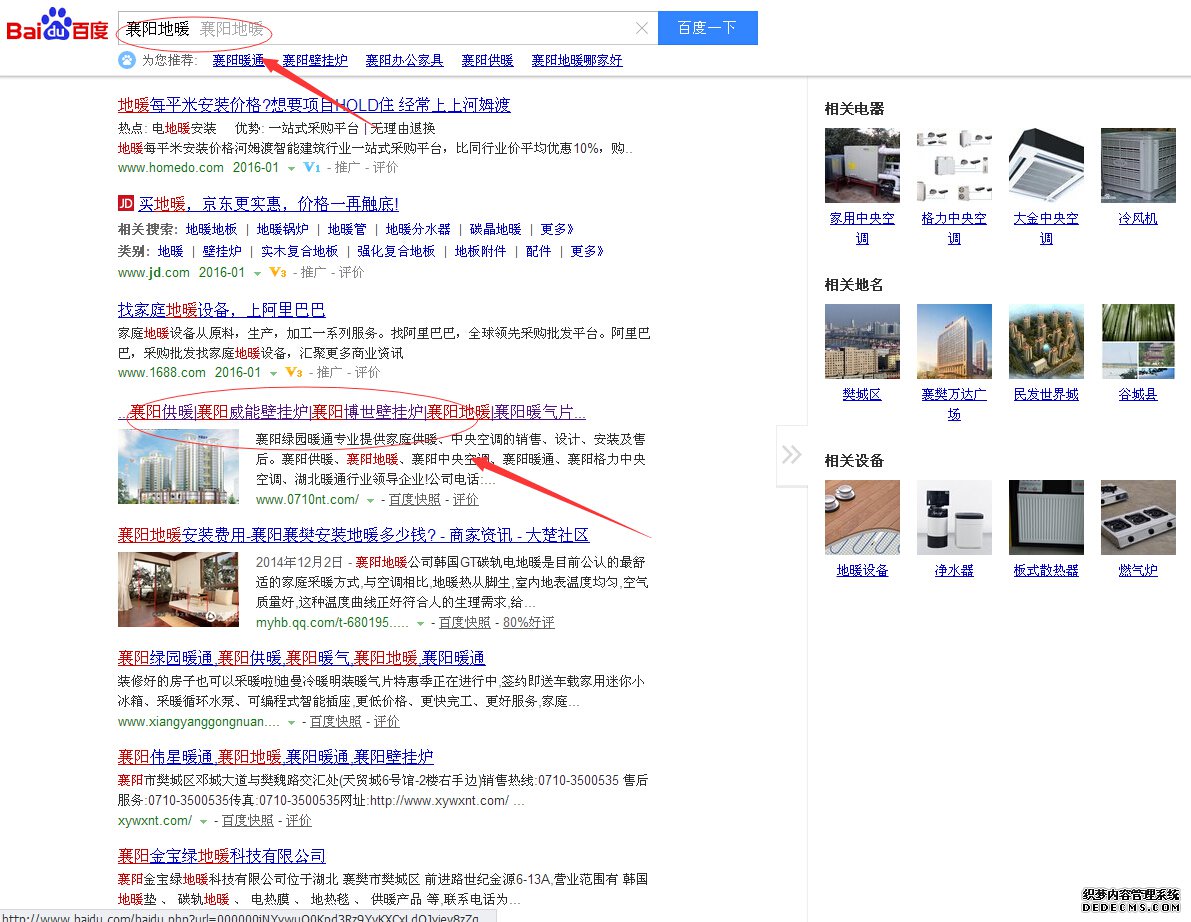
Task: Open 襄阳绿园暖通 襄阳供暖 result title
Action: [x=302, y=658]
